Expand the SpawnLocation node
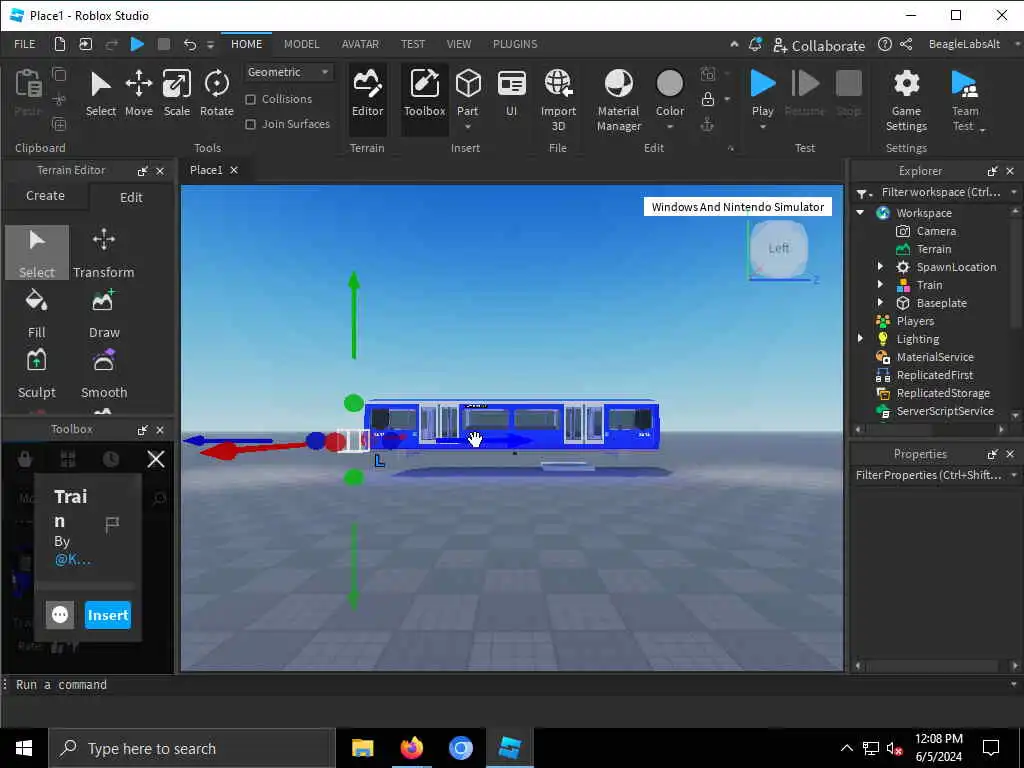The height and width of the screenshot is (768, 1024). click(x=880, y=266)
